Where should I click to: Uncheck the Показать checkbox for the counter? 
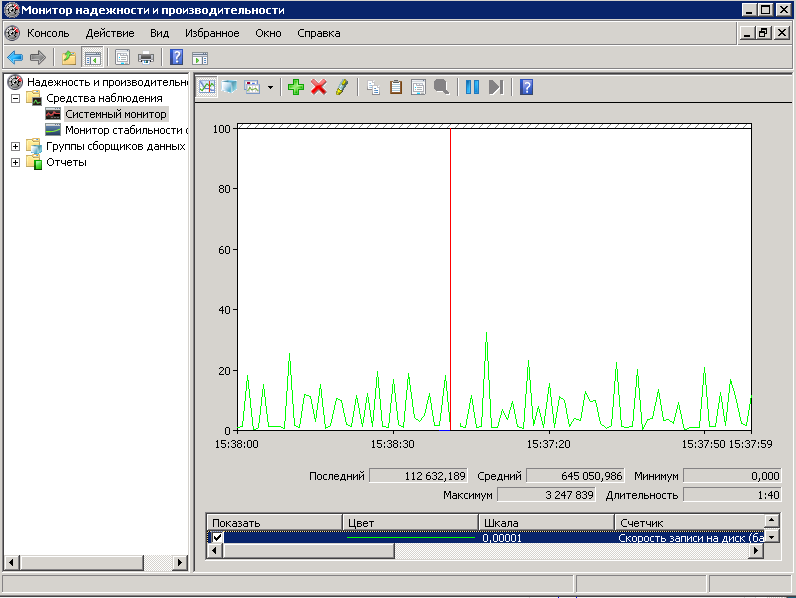coord(217,537)
